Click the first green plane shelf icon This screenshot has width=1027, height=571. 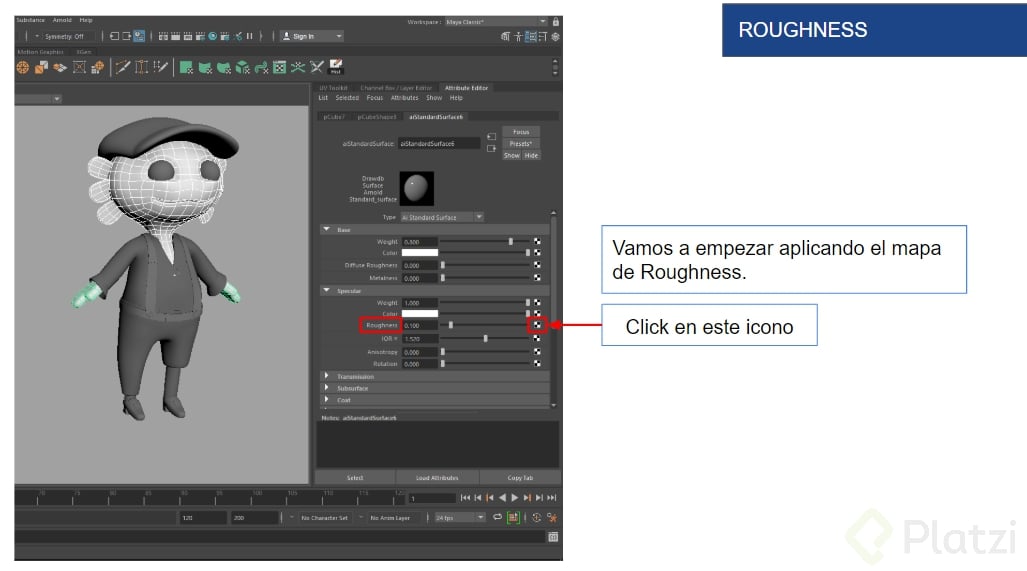pyautogui.click(x=187, y=67)
